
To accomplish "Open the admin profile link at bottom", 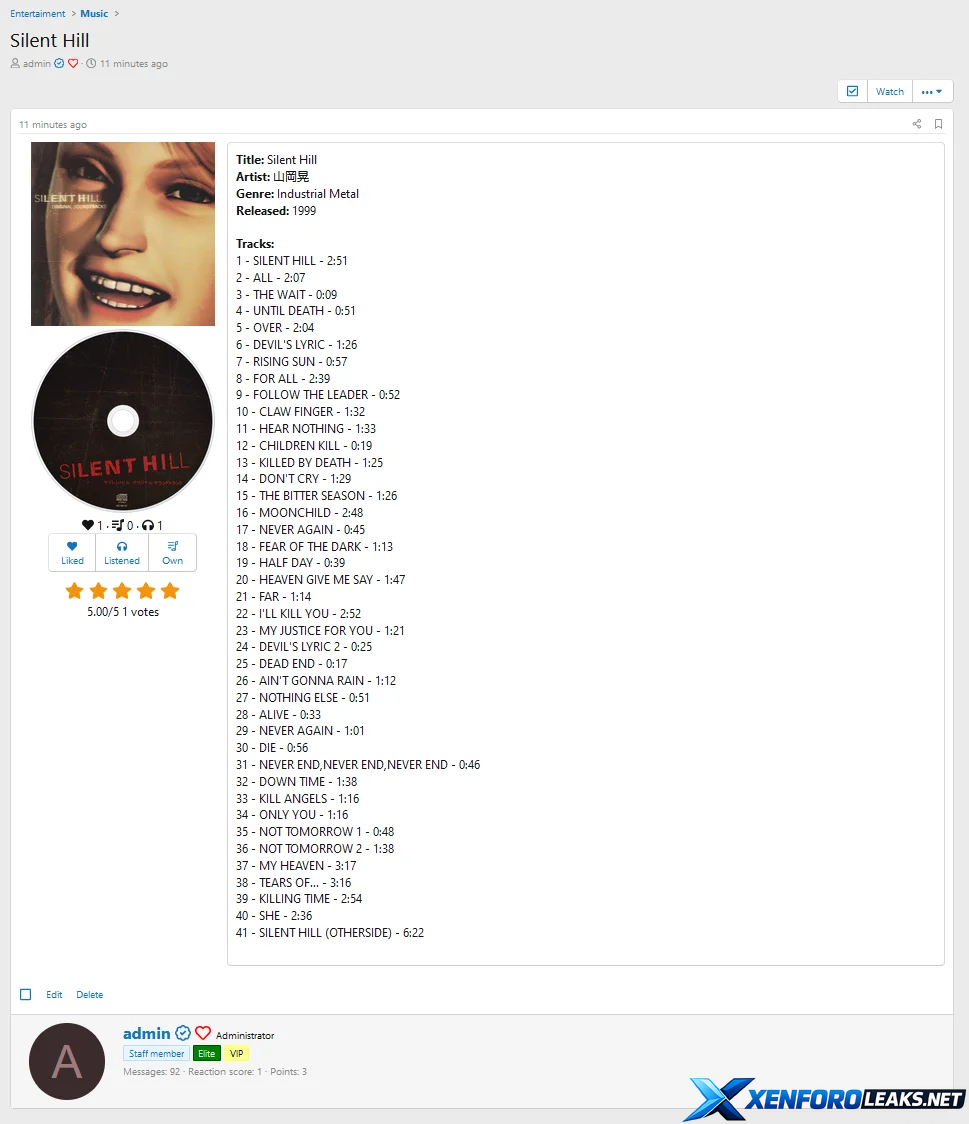I will coord(146,1033).
